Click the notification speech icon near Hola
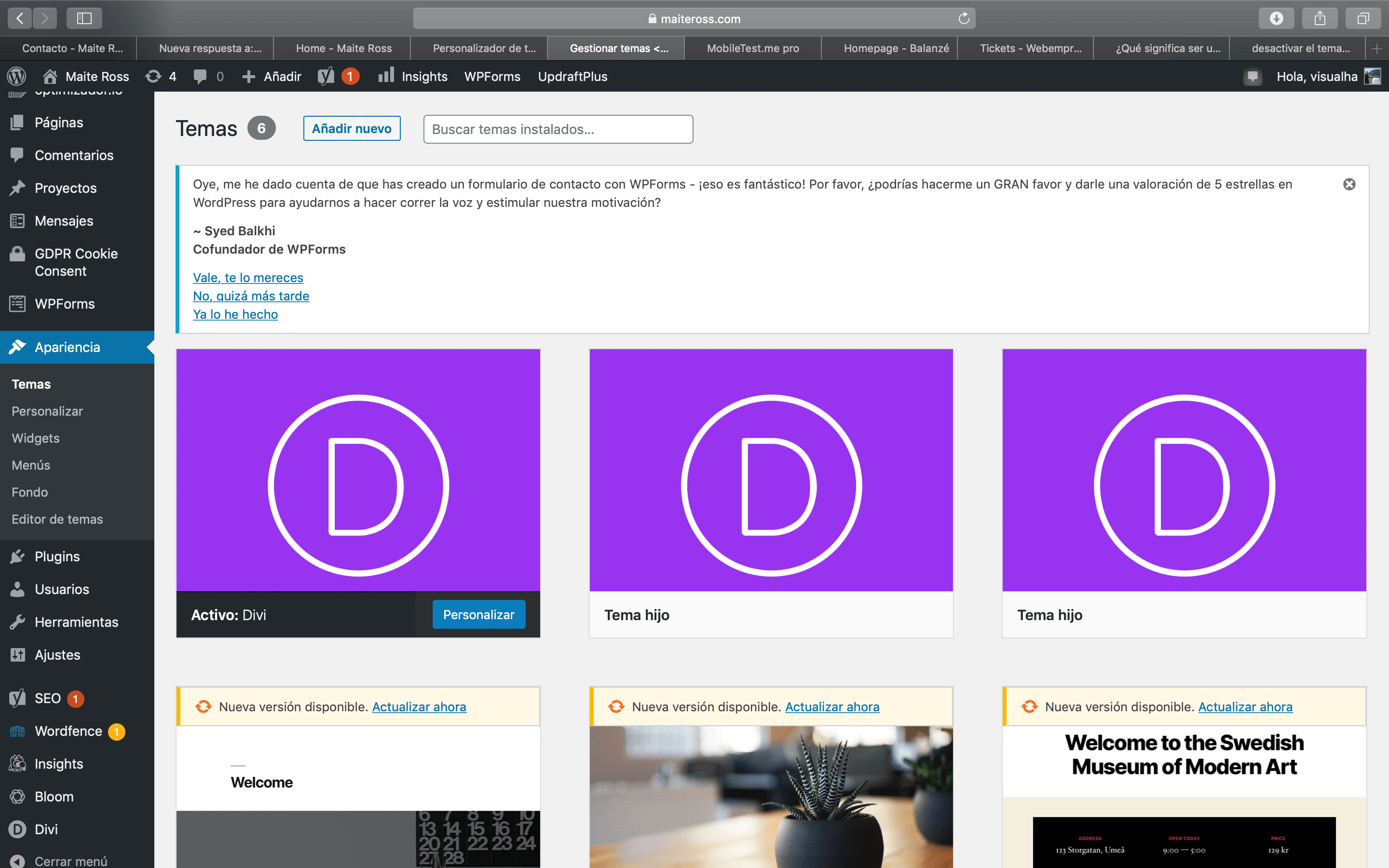 [x=1253, y=77]
